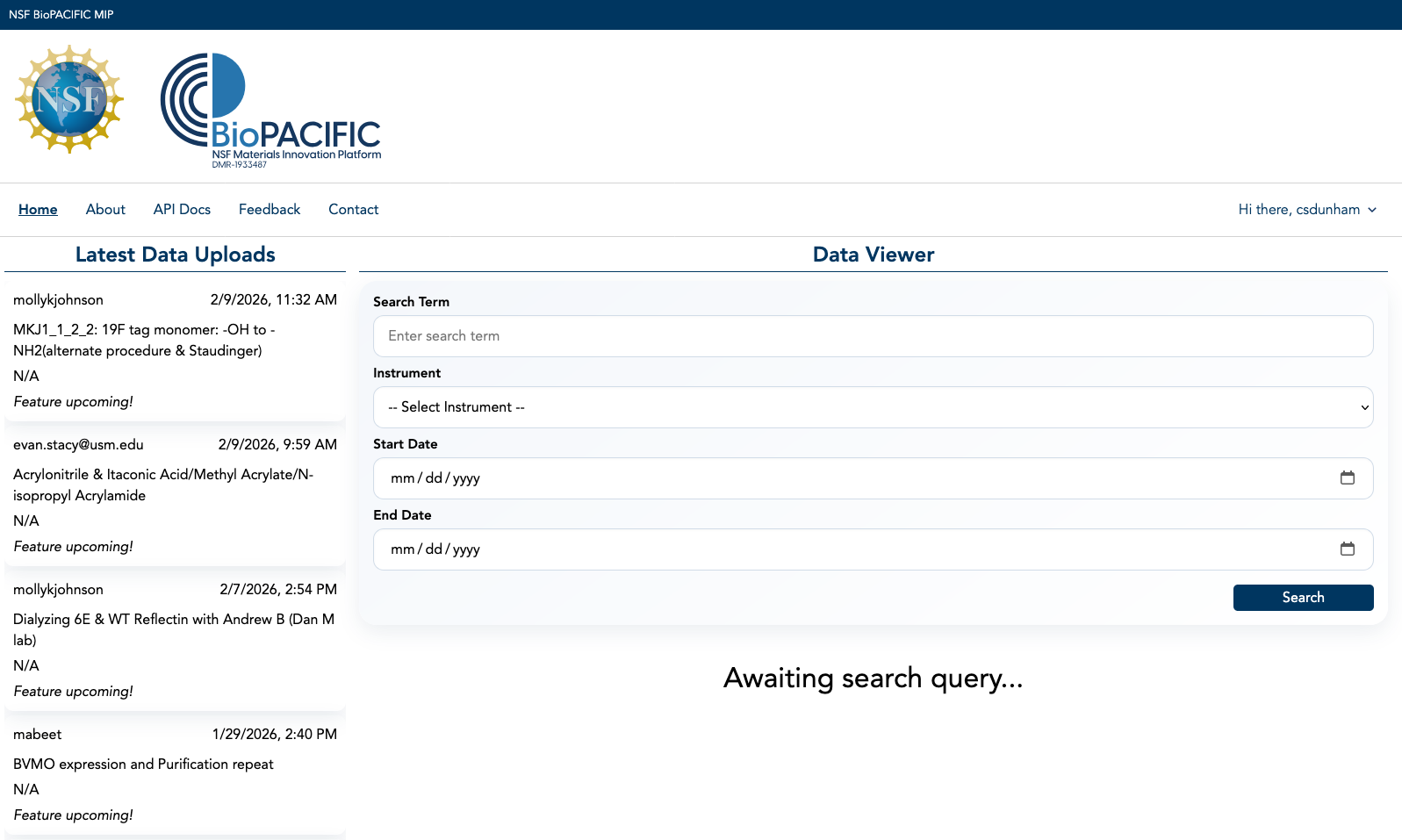Navigate to API Docs
This screenshot has width=1402, height=840.
182,210
